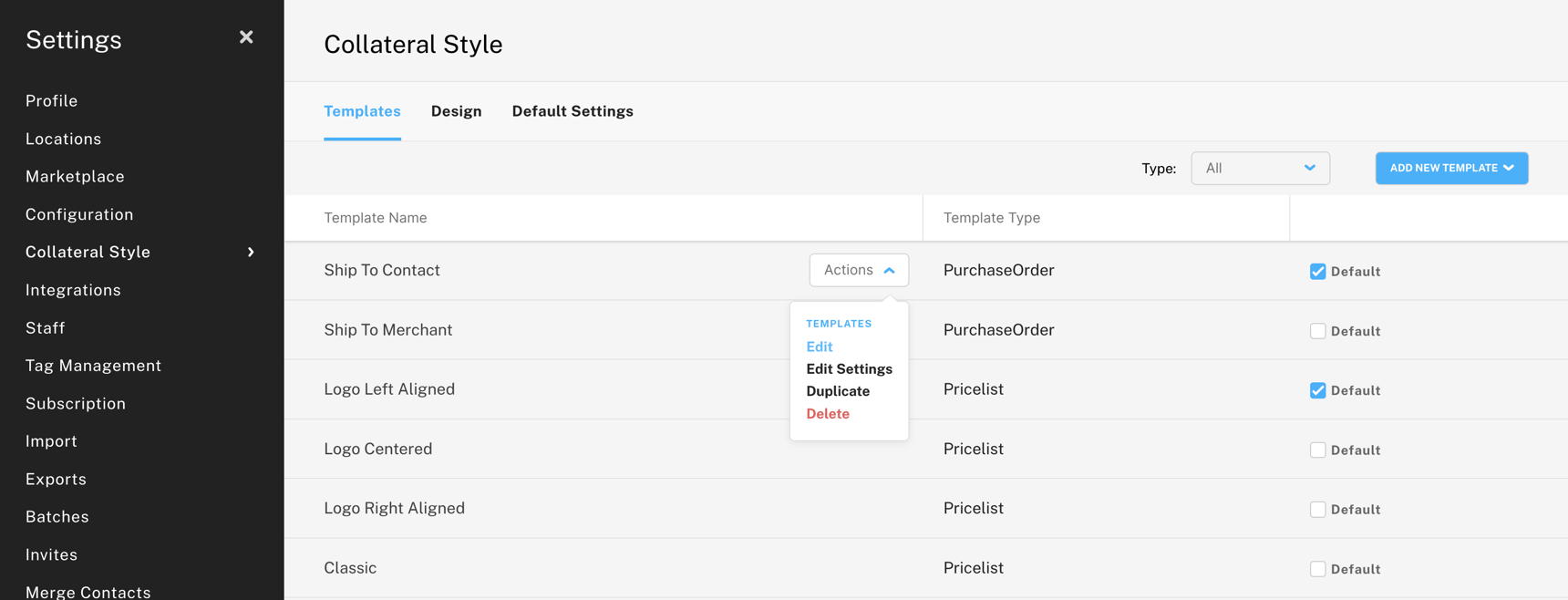Image resolution: width=1568 pixels, height=600 pixels.
Task: Expand the Collateral Style sidebar chevron
Action: (251, 253)
